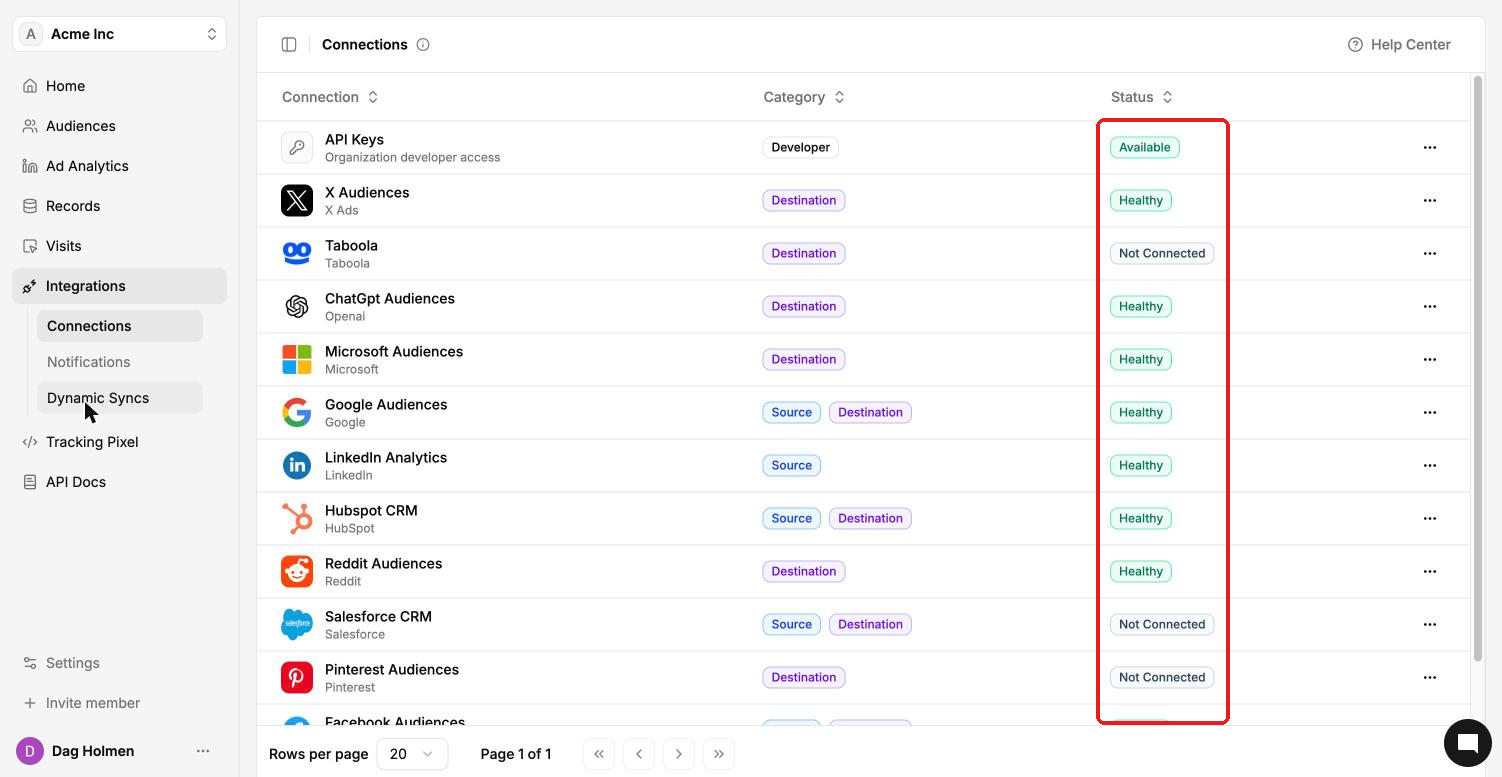
Task: Jump to the last page arrow
Action: pos(719,754)
